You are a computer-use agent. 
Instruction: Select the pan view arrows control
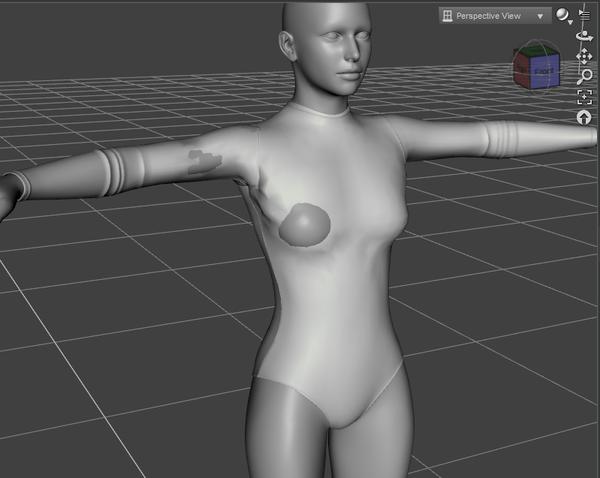point(584,57)
